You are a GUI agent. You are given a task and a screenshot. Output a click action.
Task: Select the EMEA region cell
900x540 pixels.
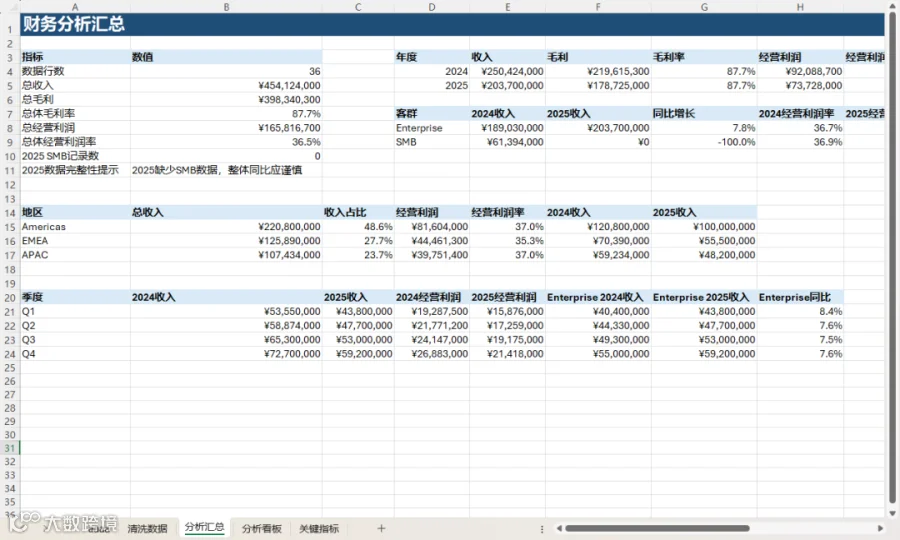pos(75,240)
